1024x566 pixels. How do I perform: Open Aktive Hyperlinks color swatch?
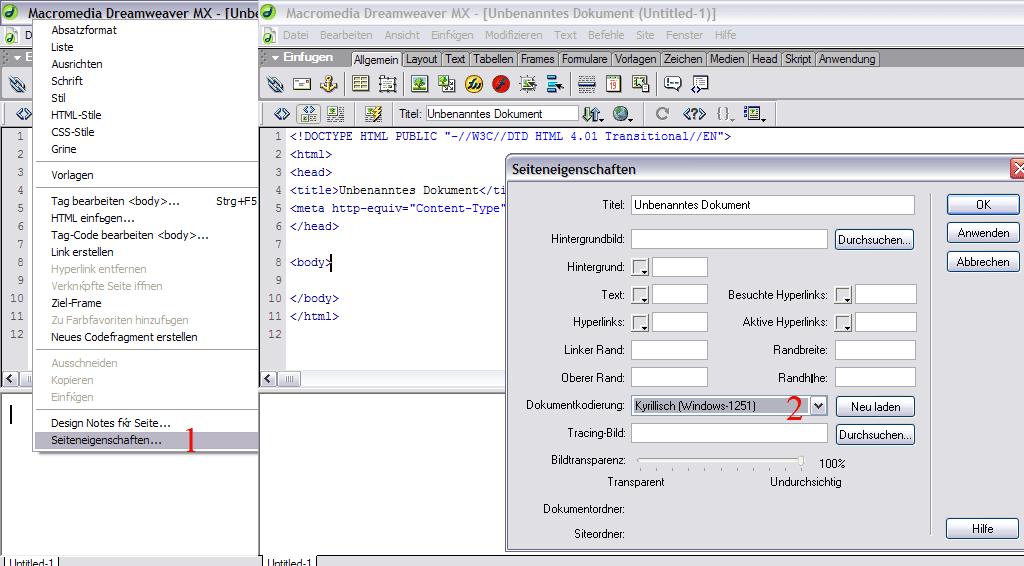click(843, 322)
